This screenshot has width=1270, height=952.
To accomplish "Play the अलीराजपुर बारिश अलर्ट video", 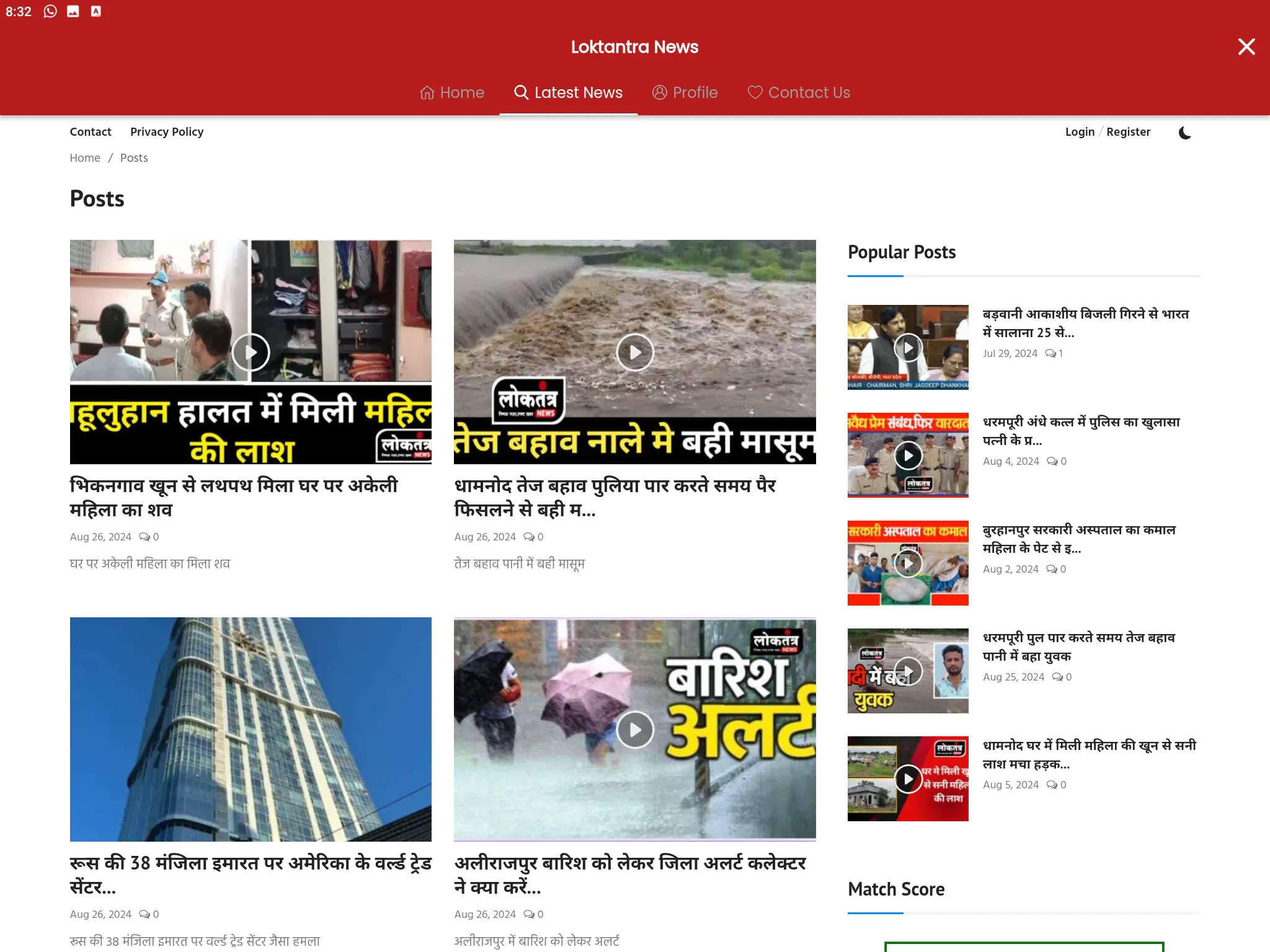I will [x=635, y=729].
